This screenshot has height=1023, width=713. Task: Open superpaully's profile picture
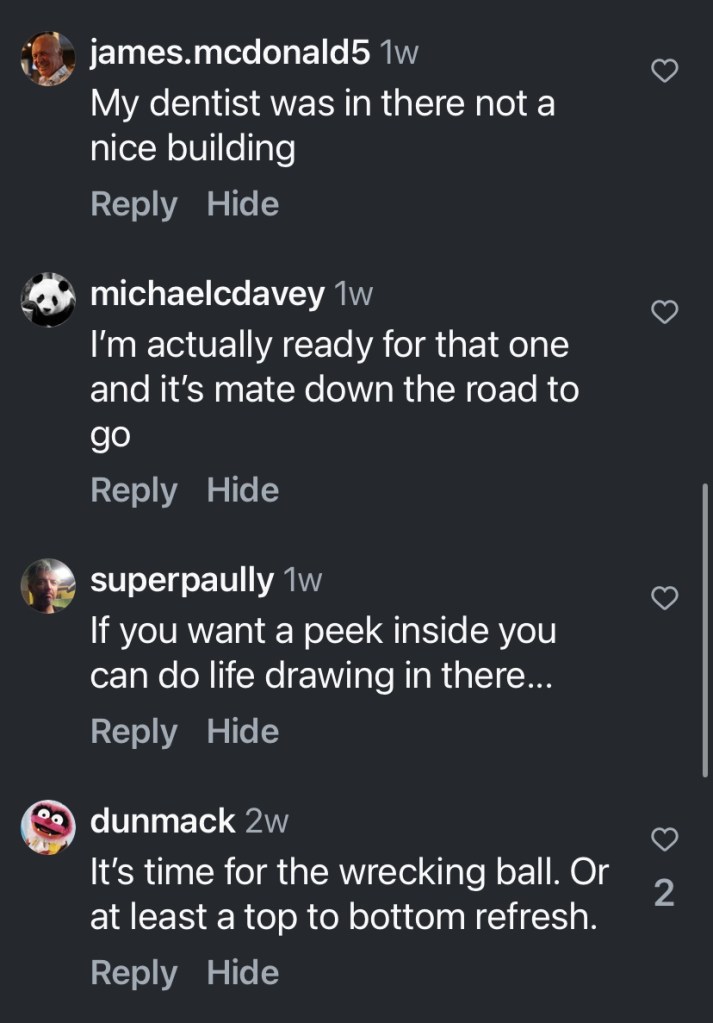(48, 585)
